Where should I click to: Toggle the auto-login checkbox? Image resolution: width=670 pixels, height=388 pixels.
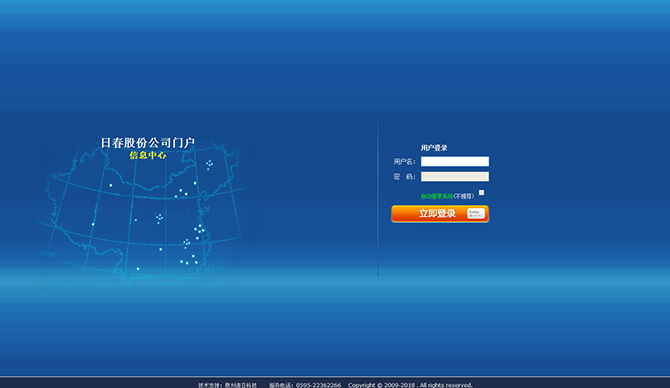(x=482, y=193)
